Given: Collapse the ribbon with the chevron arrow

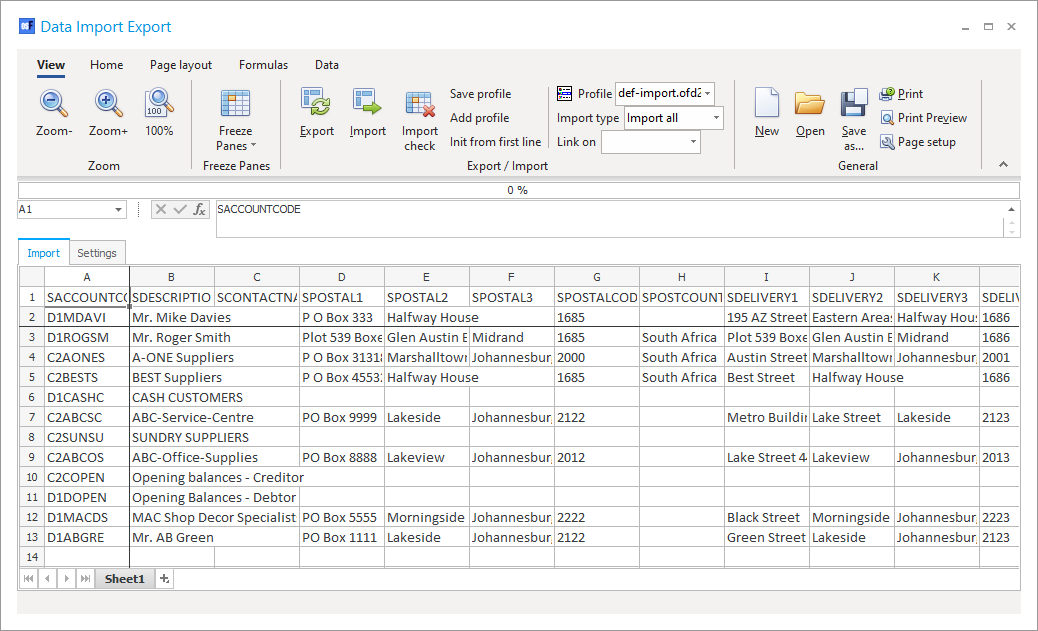Looking at the screenshot, I should [x=1004, y=165].
